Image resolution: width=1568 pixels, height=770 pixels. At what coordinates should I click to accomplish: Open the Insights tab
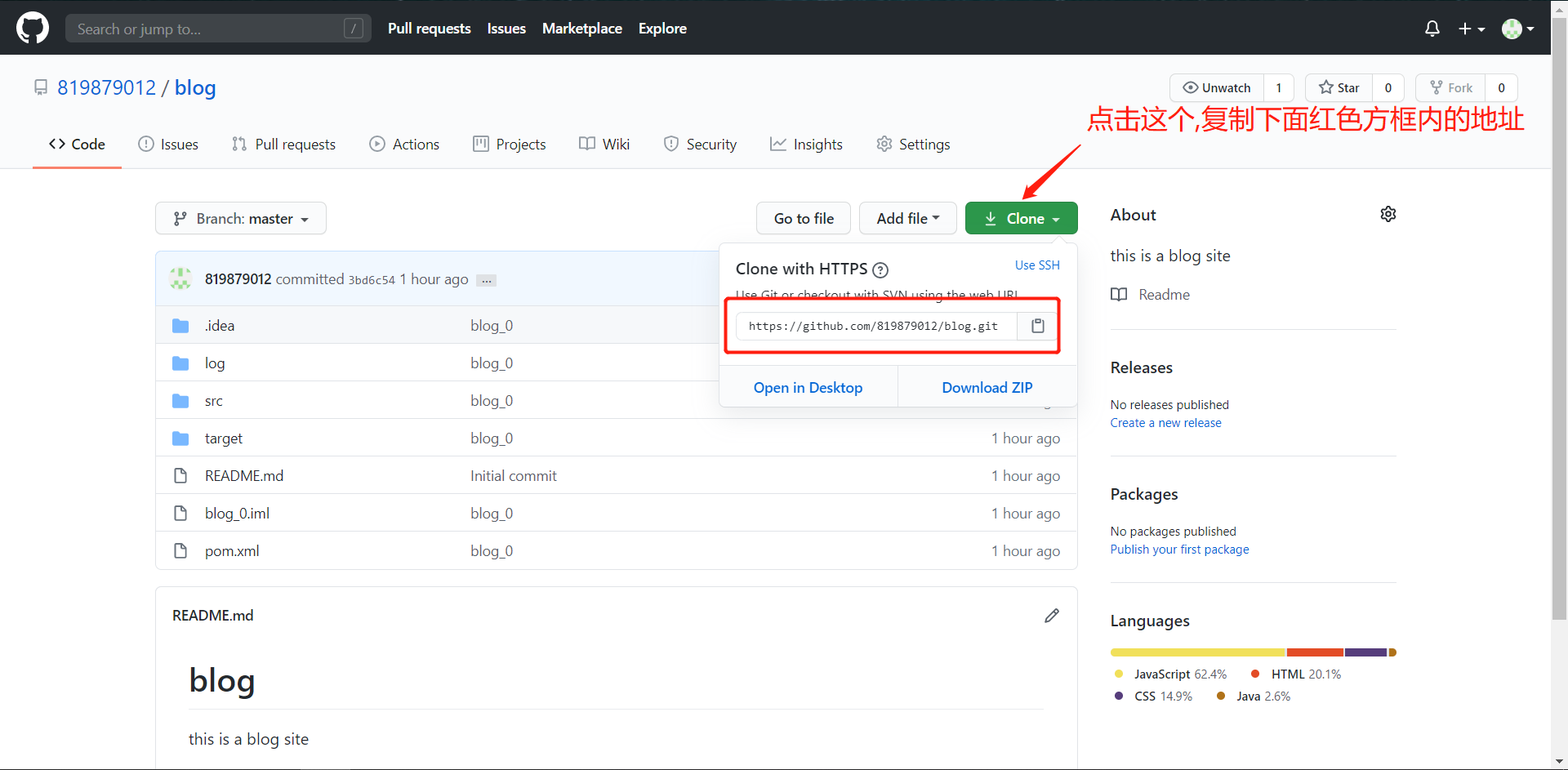click(806, 144)
